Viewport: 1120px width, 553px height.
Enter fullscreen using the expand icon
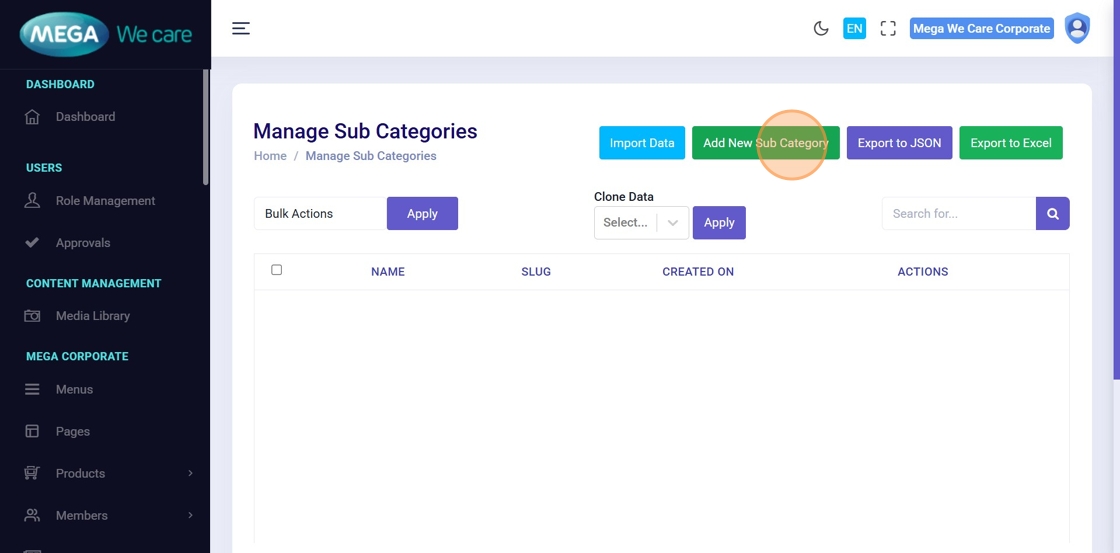pos(888,28)
